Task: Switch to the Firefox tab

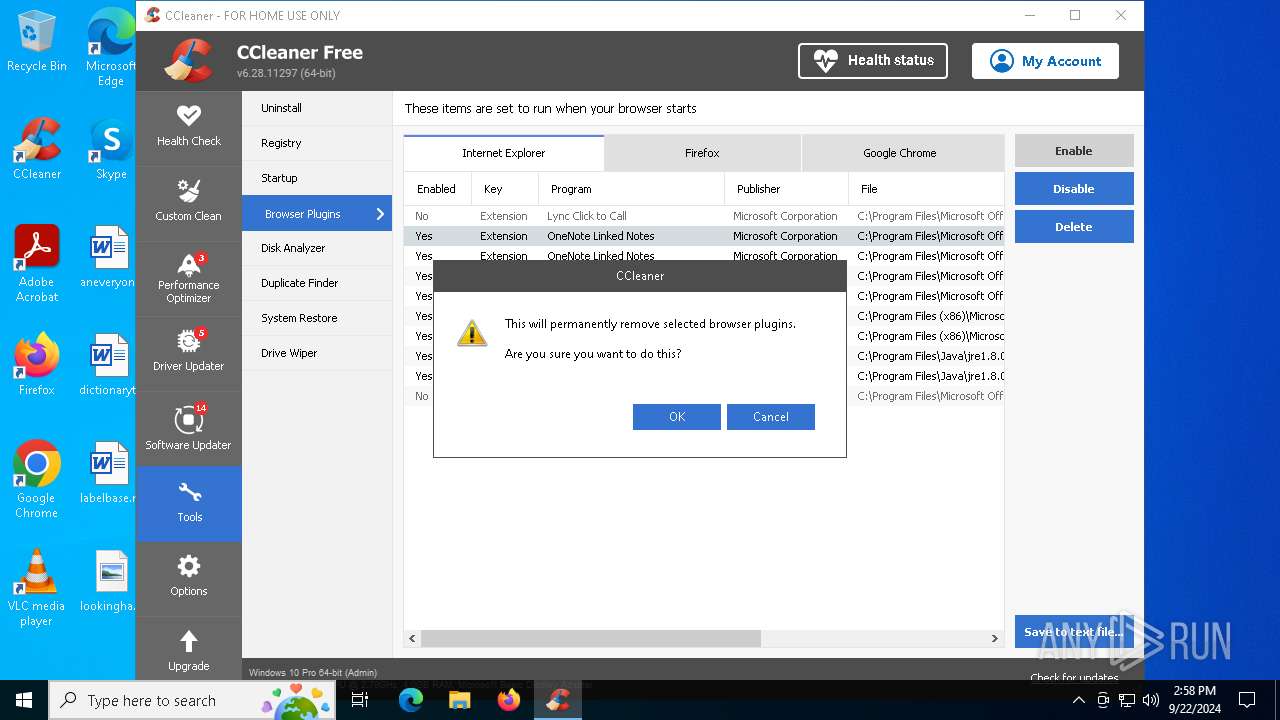Action: [x=702, y=153]
